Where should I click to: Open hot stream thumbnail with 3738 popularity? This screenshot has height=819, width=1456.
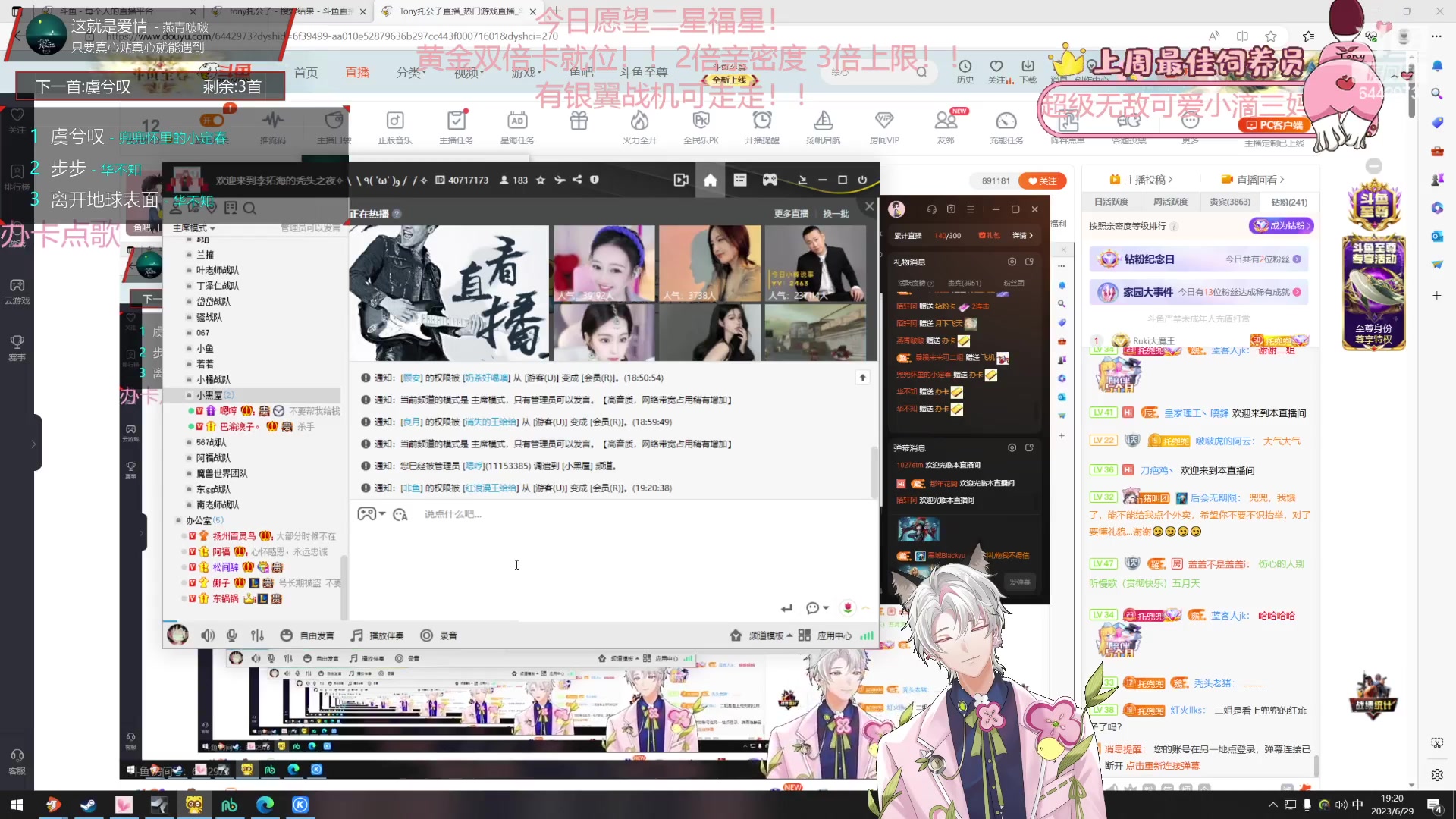710,263
